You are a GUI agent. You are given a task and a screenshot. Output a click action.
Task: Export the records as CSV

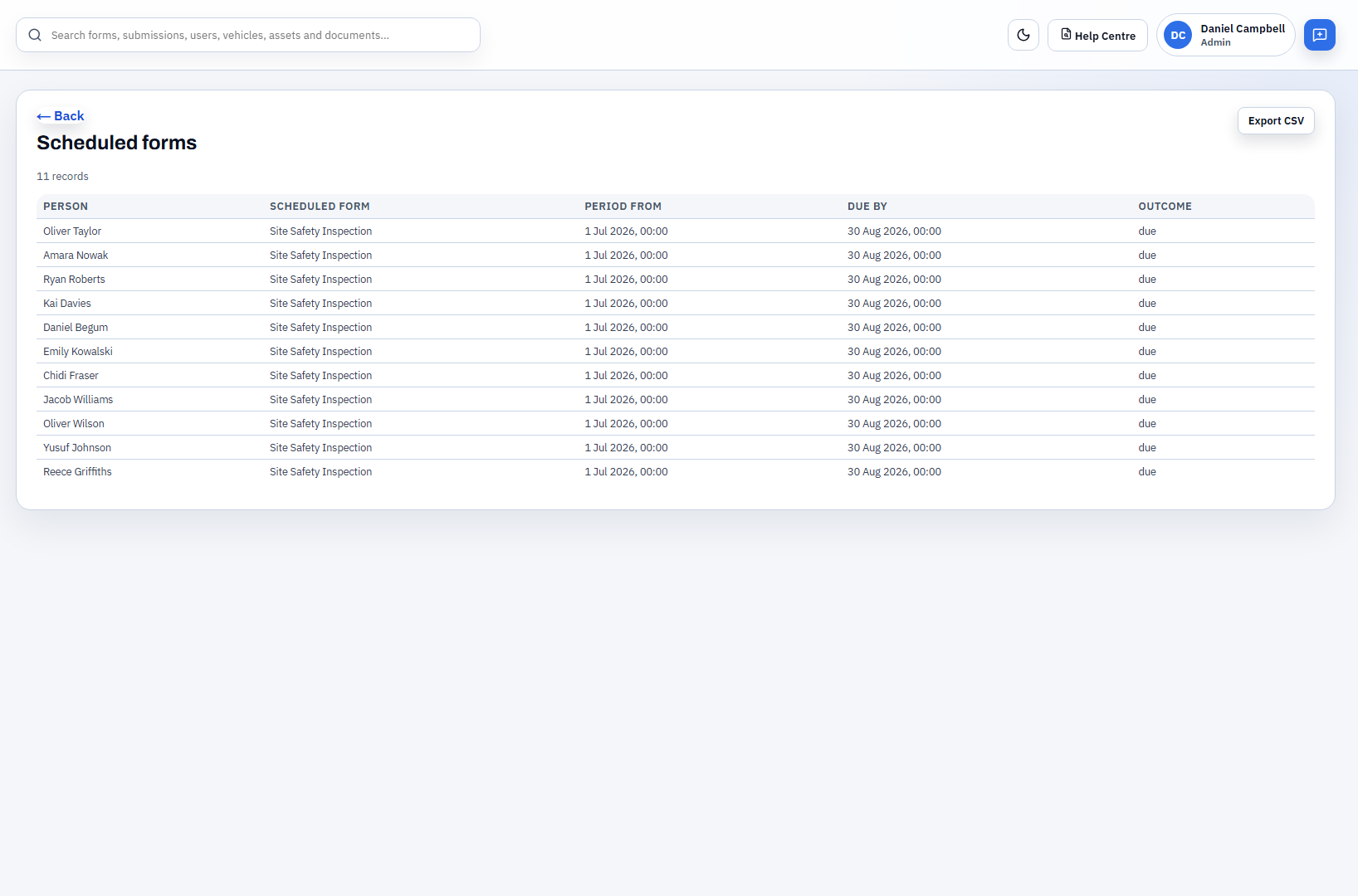1276,120
